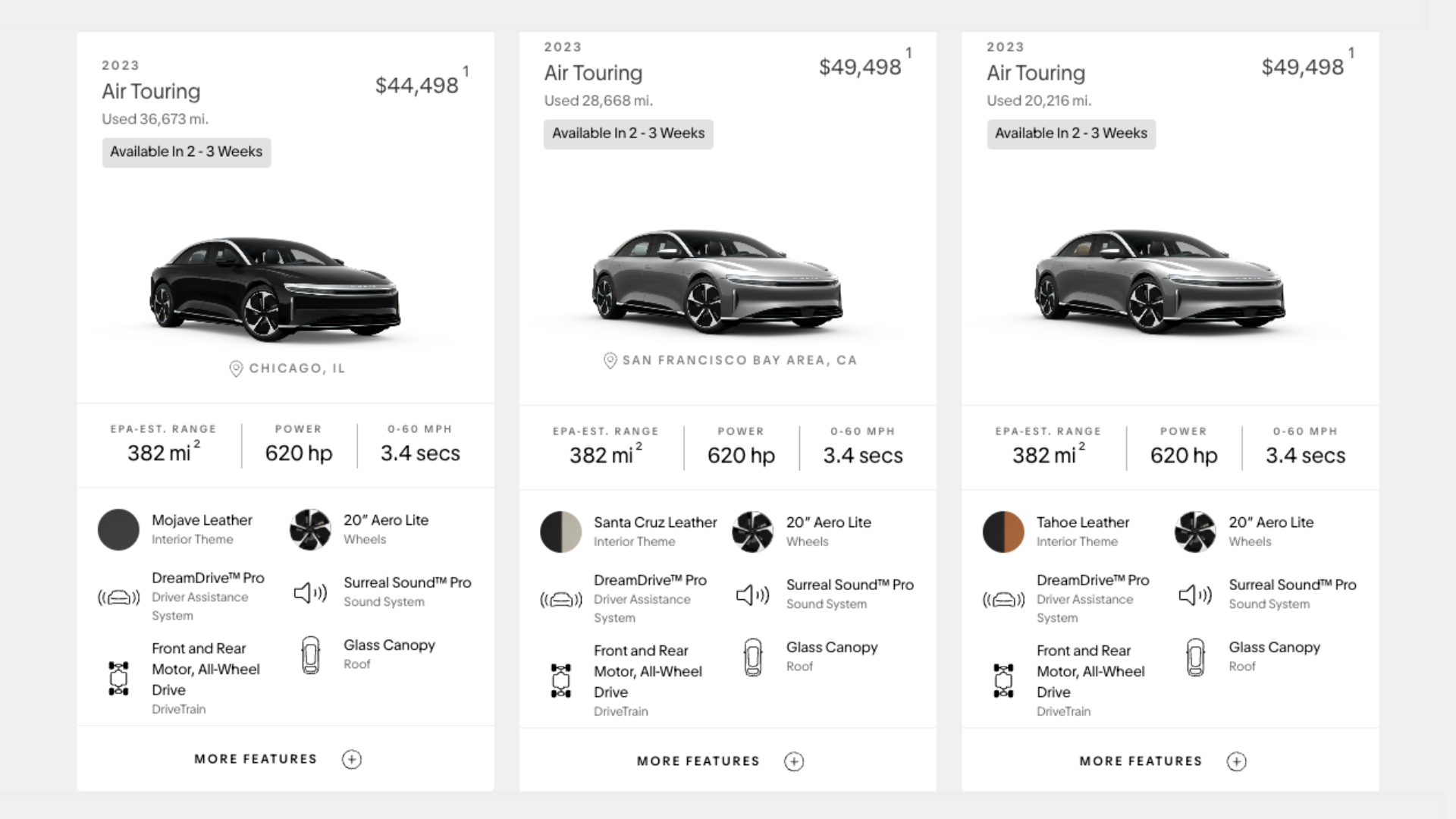Viewport: 1456px width, 819px height.
Task: Click the Glass Canopy roof icon on first card
Action: (x=310, y=655)
